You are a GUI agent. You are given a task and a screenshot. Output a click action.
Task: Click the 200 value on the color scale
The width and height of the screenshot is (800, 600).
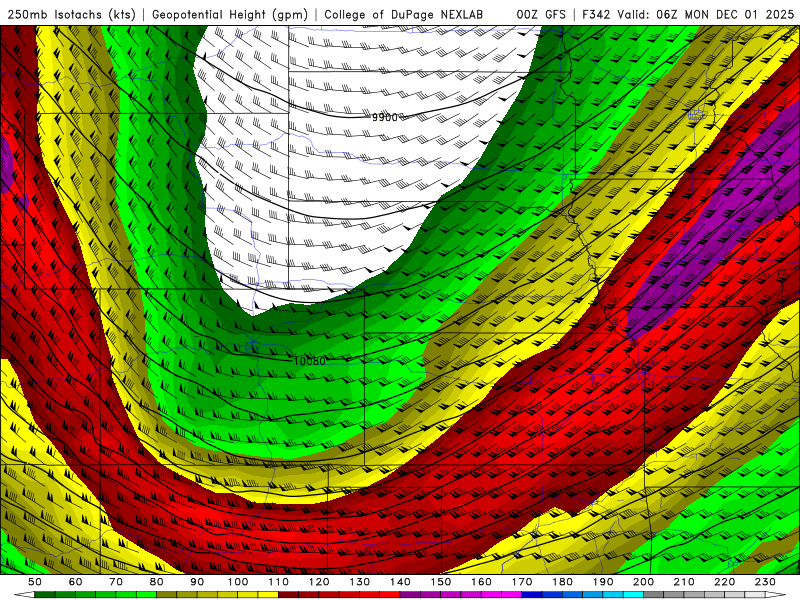pos(643,582)
